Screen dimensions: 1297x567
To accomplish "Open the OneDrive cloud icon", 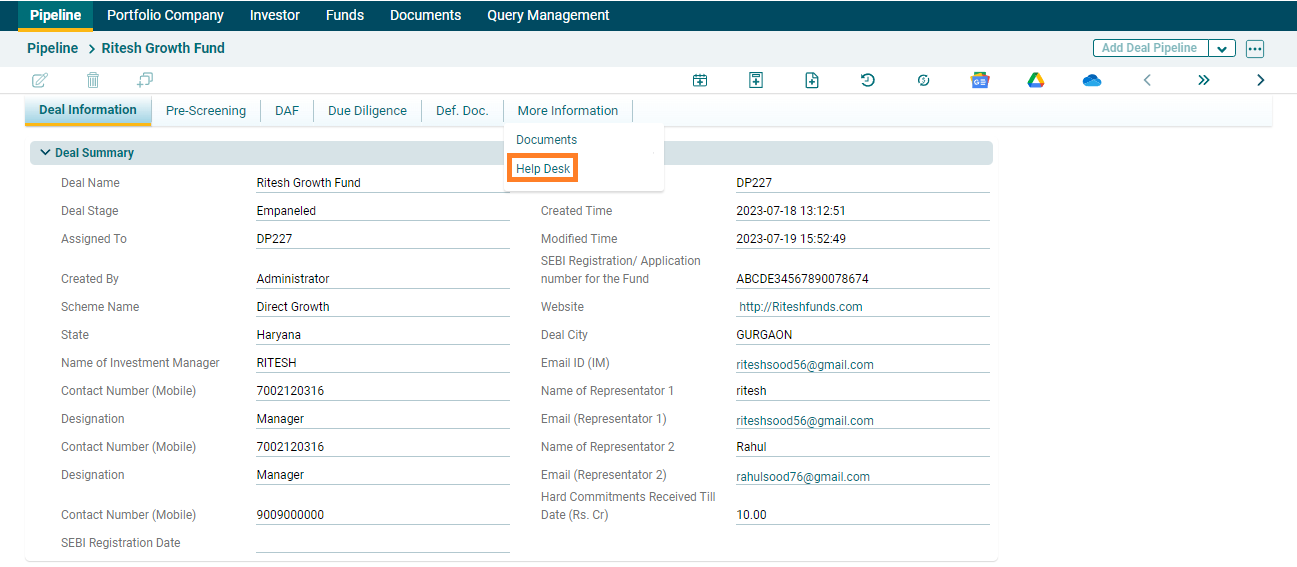I will click(x=1092, y=80).
